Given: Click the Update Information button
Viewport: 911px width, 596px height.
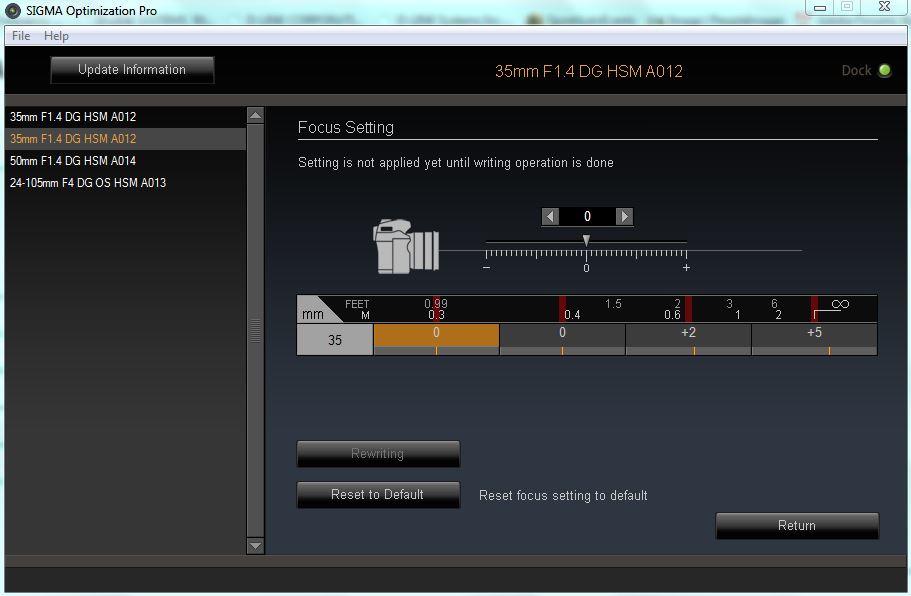Looking at the screenshot, I should [132, 70].
